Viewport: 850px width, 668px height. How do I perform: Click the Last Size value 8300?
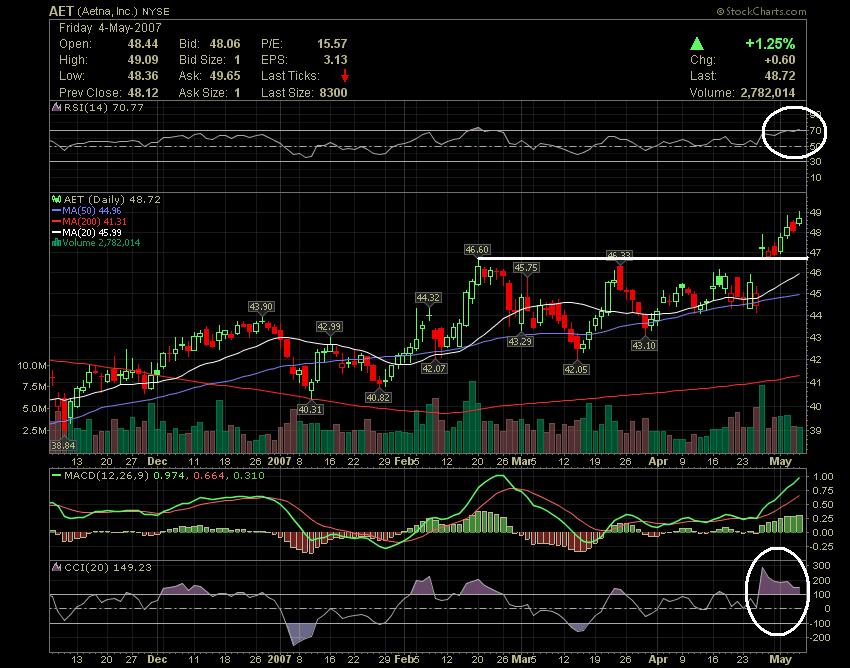coord(333,93)
